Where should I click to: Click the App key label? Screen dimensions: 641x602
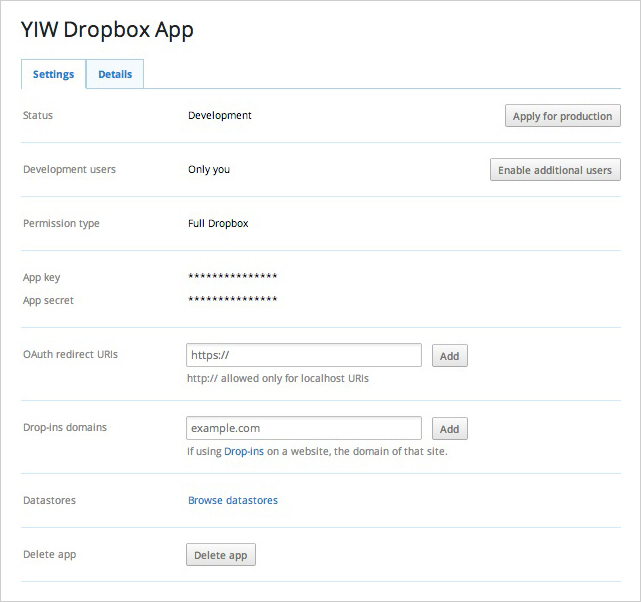click(x=42, y=278)
